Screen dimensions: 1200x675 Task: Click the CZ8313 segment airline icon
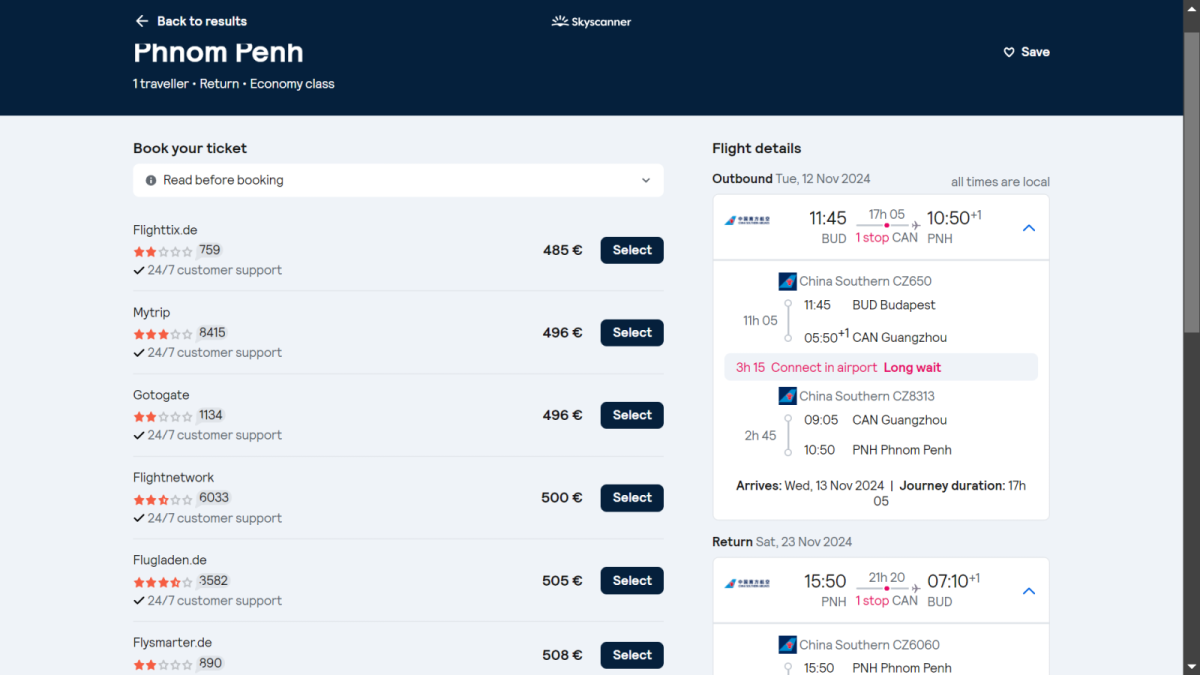coord(788,396)
